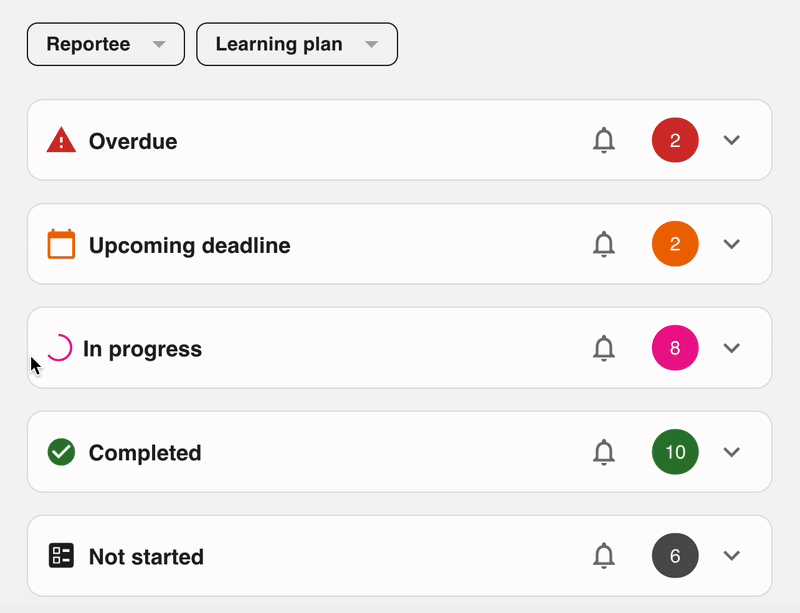Expand the Completed section with chevron
The height and width of the screenshot is (613, 800).
732,452
